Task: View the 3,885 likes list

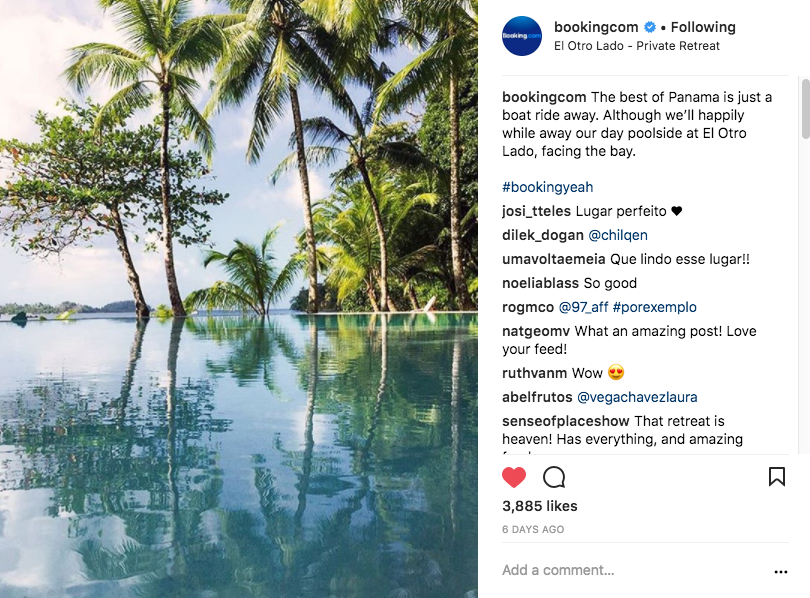Action: point(540,506)
